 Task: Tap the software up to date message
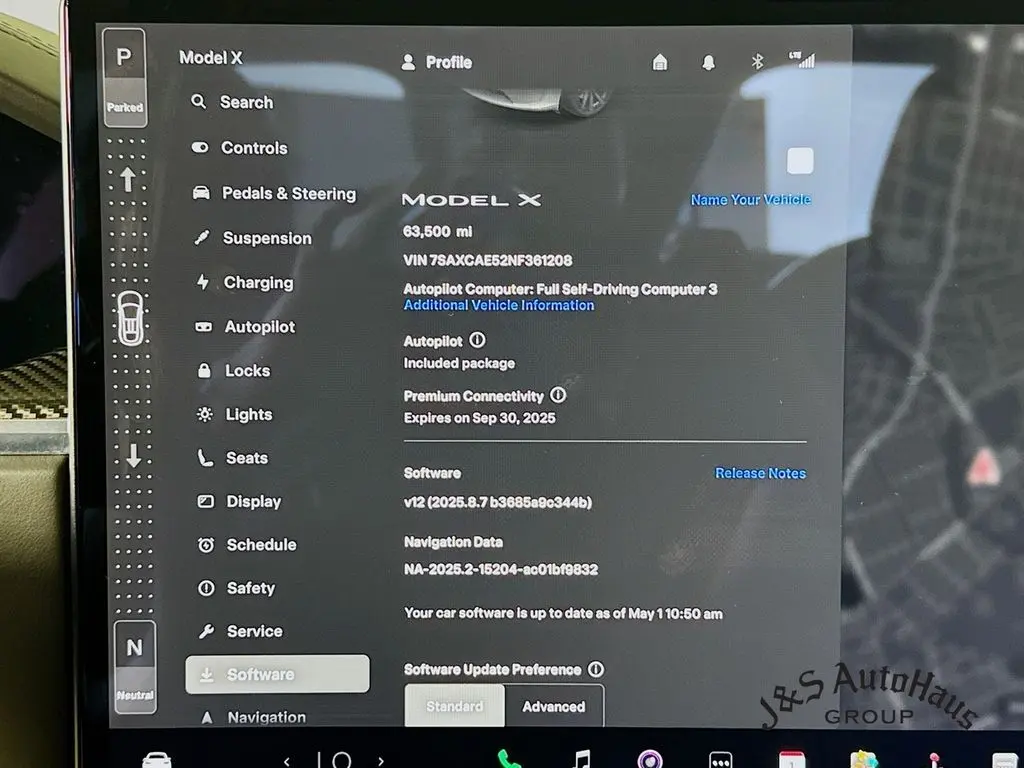(563, 613)
